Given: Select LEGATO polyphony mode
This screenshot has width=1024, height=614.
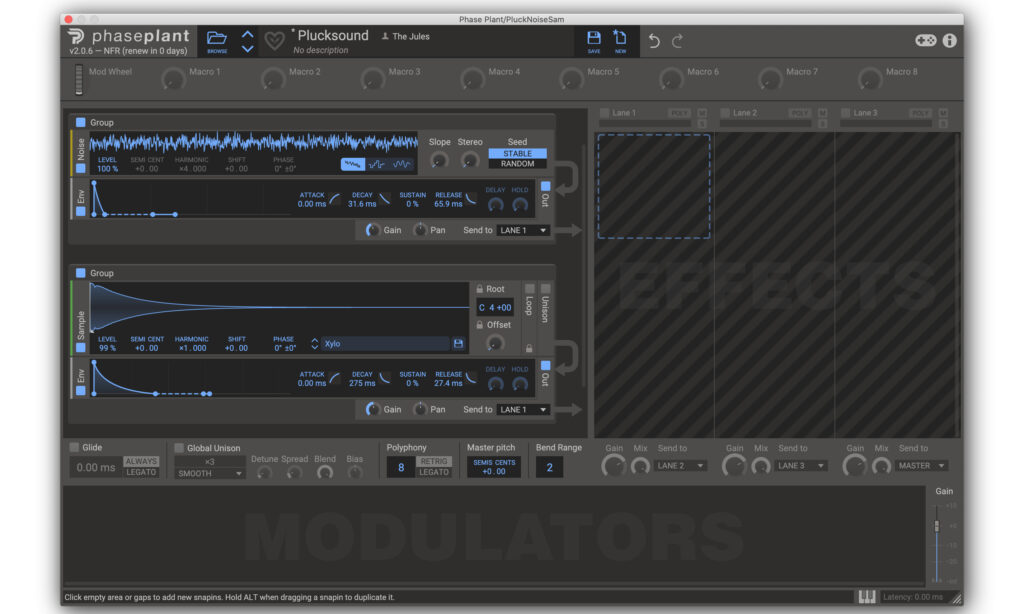Looking at the screenshot, I should click(x=434, y=472).
